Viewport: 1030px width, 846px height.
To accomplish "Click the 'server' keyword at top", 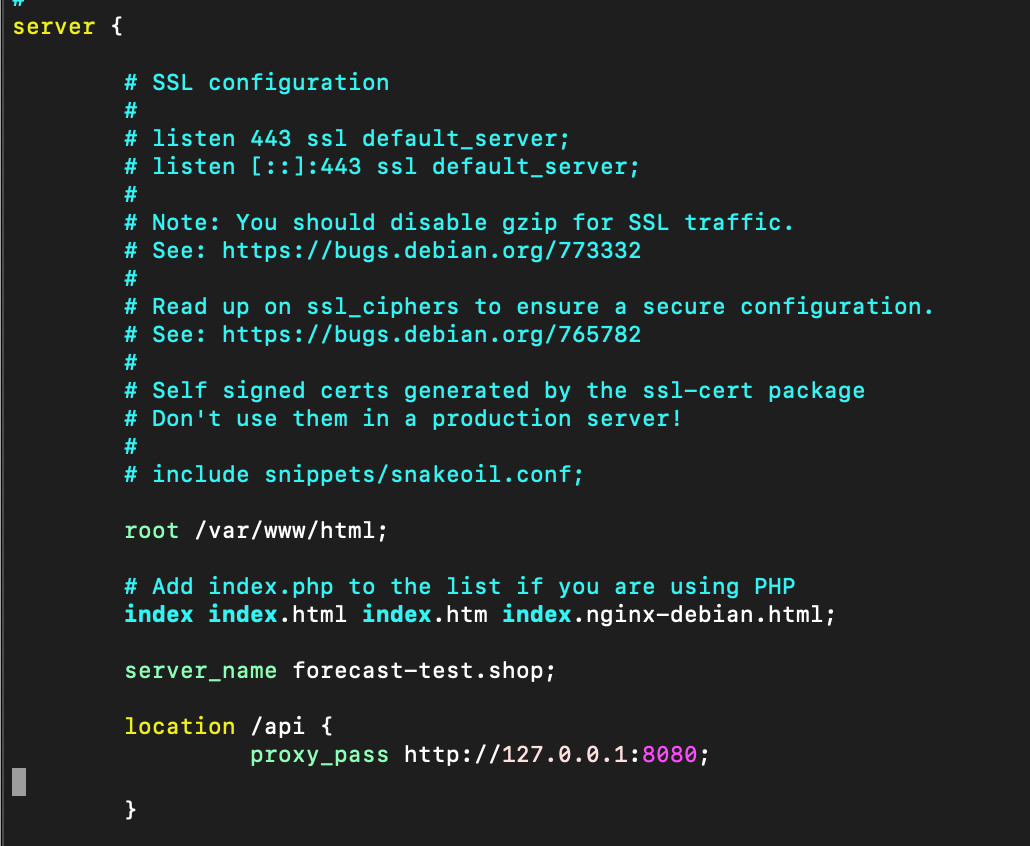I will [54, 27].
